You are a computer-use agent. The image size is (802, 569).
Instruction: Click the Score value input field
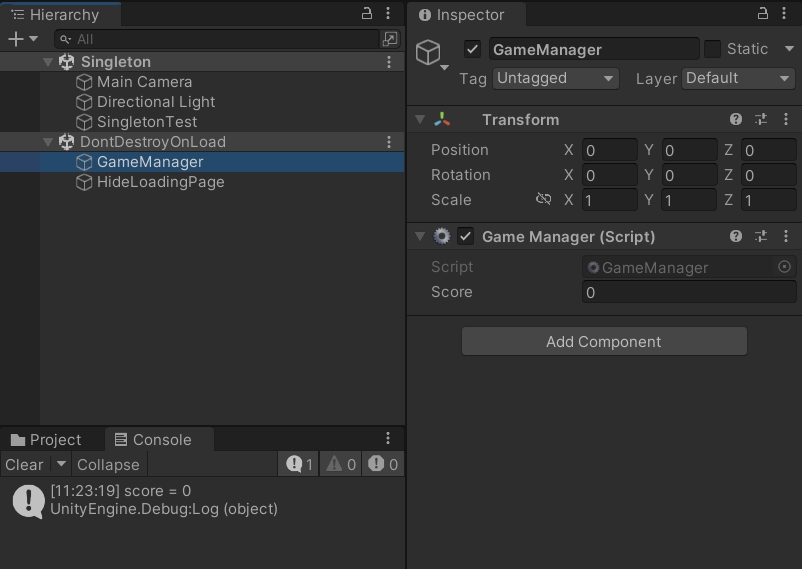pos(689,292)
